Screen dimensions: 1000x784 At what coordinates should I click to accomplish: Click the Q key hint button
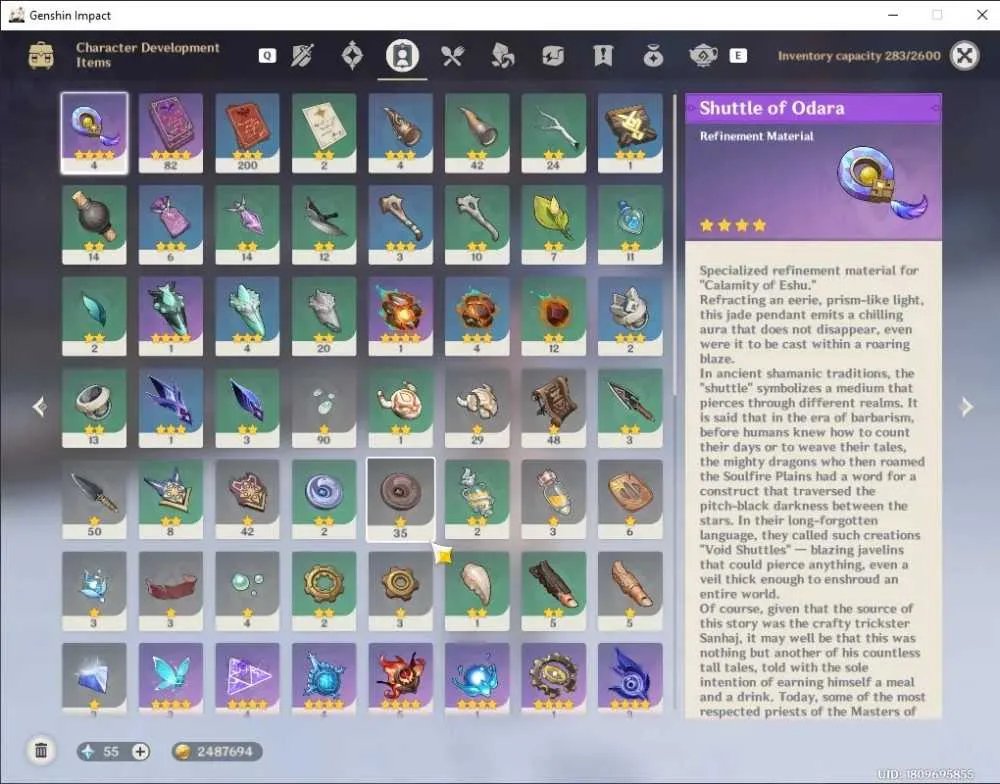click(x=267, y=55)
